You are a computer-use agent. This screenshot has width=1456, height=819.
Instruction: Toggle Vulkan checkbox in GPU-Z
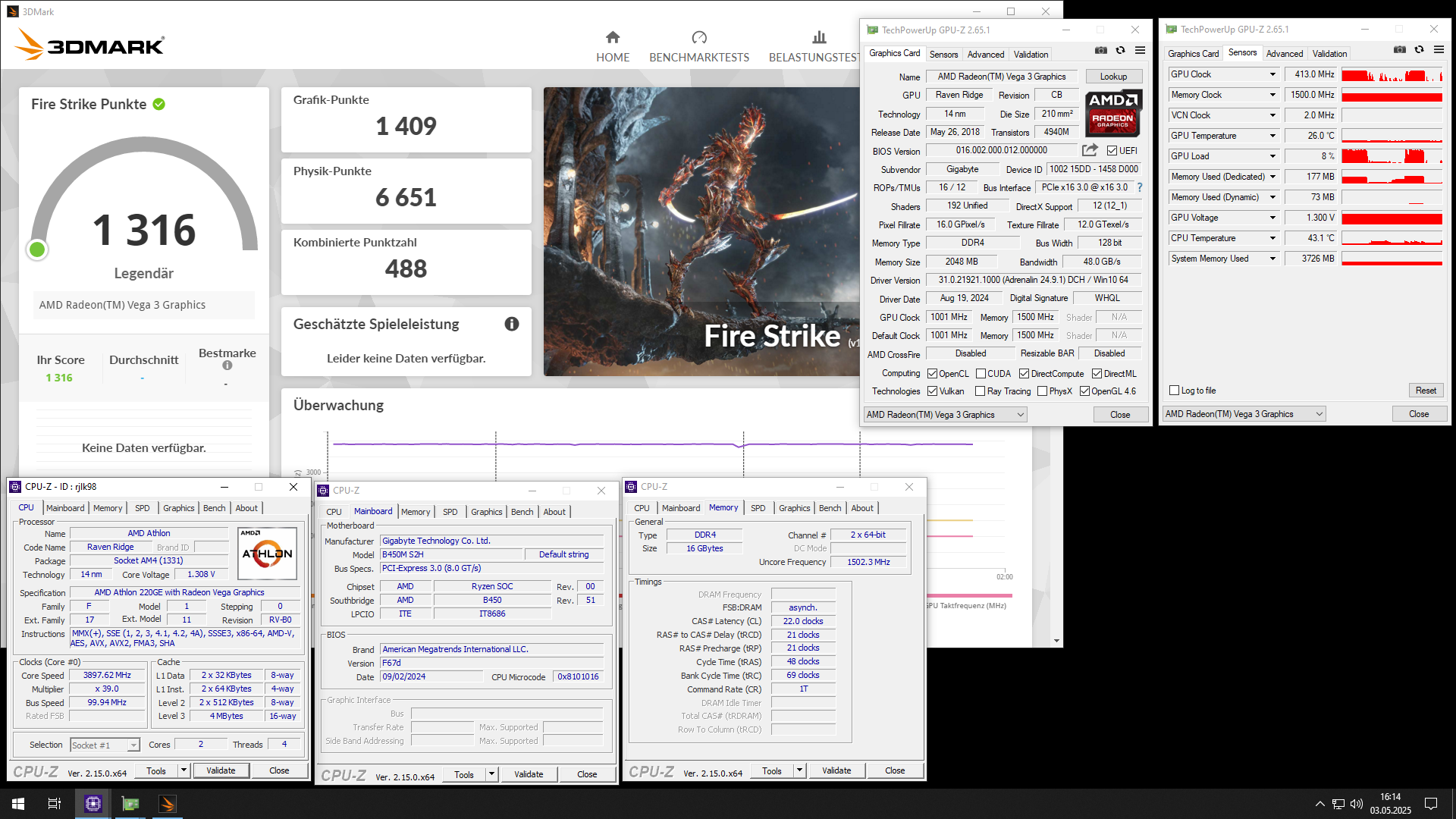[933, 391]
